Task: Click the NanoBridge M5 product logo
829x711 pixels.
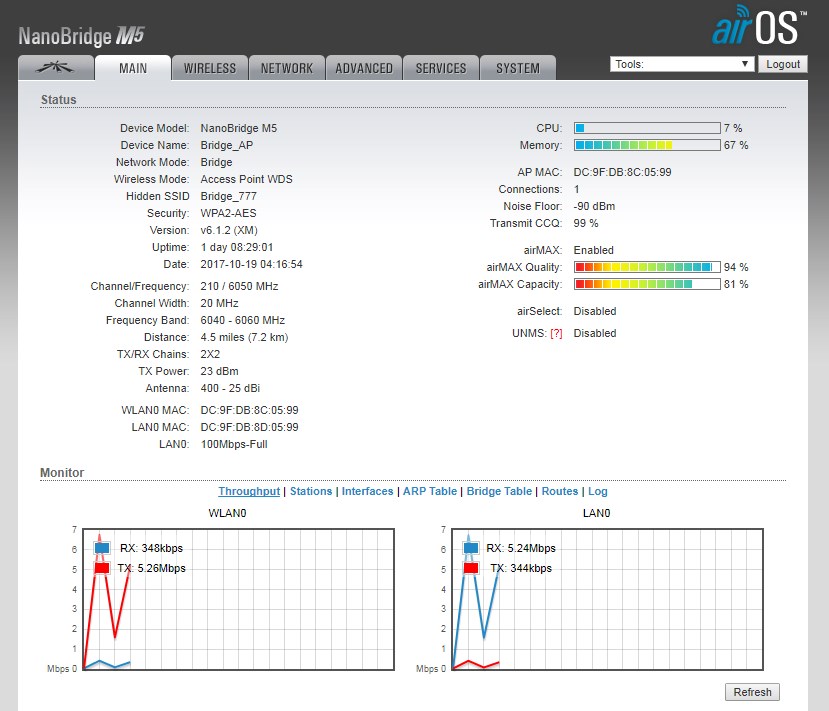Action: 81,36
